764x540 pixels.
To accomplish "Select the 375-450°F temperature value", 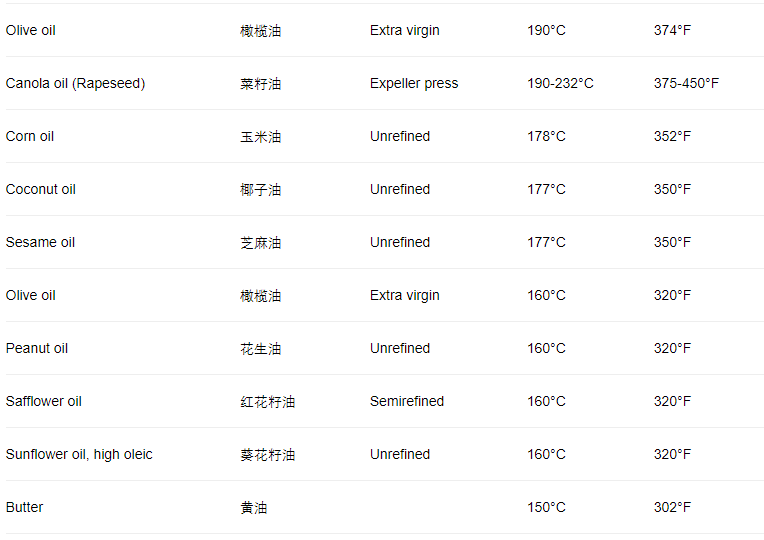I will 686,83.
